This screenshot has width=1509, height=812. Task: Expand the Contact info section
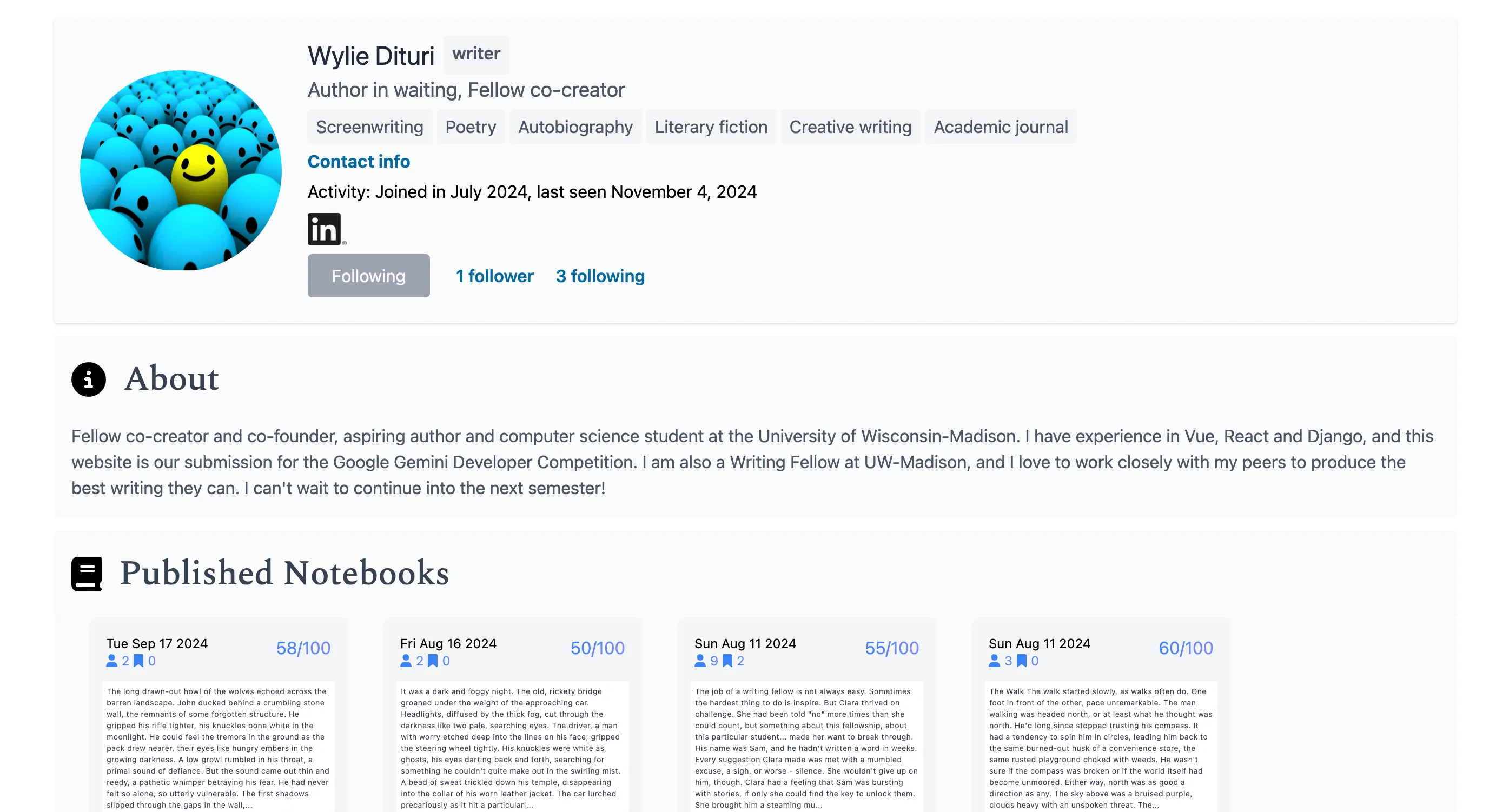click(359, 161)
